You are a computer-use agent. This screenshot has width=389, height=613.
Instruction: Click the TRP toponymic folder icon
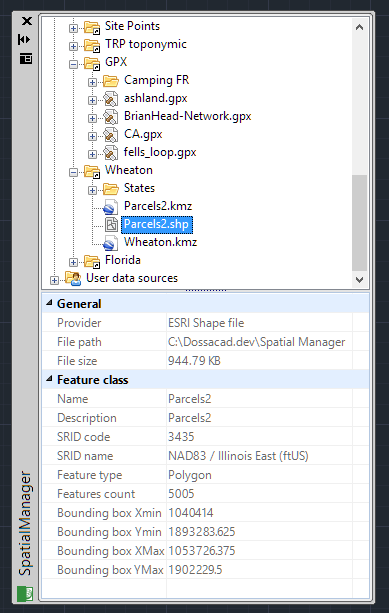coord(92,45)
